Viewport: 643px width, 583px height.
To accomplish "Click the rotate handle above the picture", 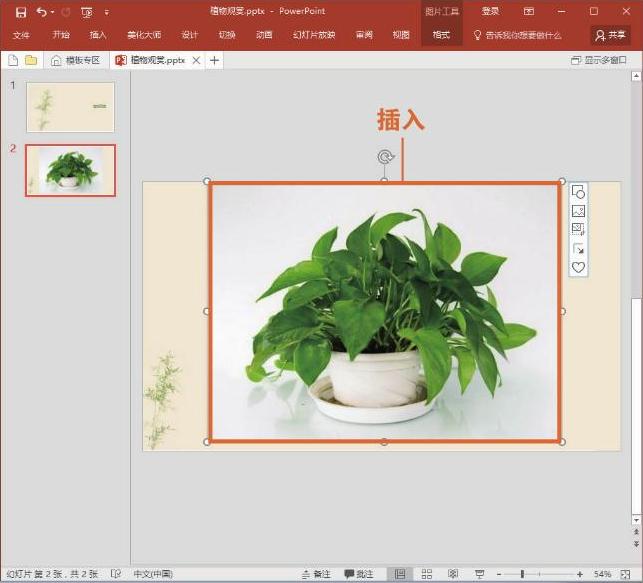I will [385, 157].
